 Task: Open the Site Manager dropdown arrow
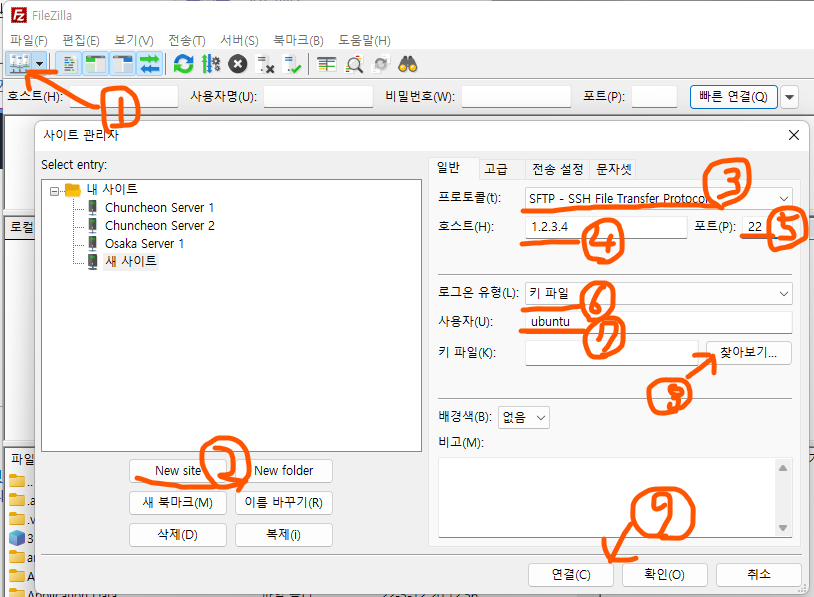click(40, 64)
